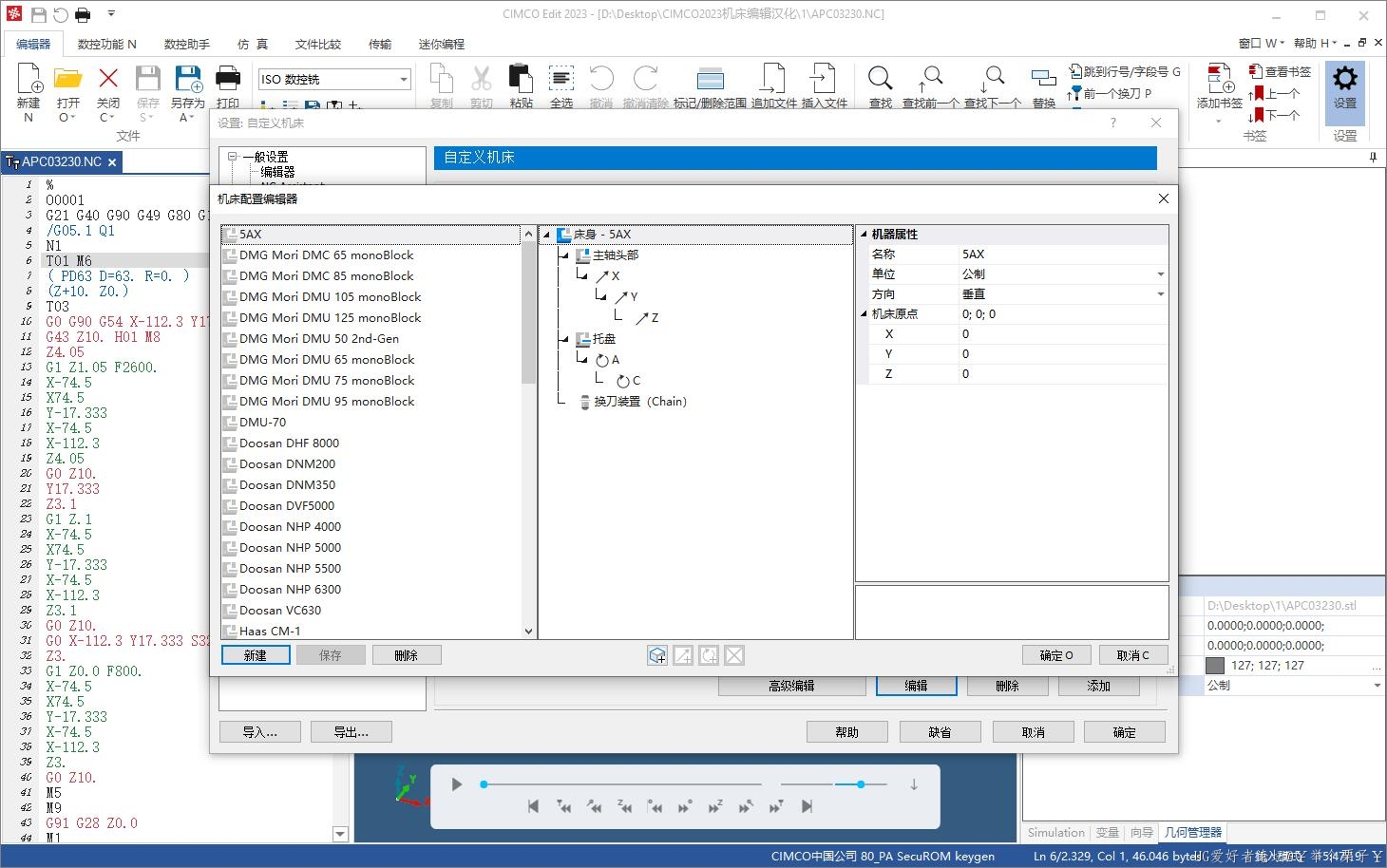The image size is (1387, 868).
Task: Click the quick access undo icon
Action: [x=61, y=14]
